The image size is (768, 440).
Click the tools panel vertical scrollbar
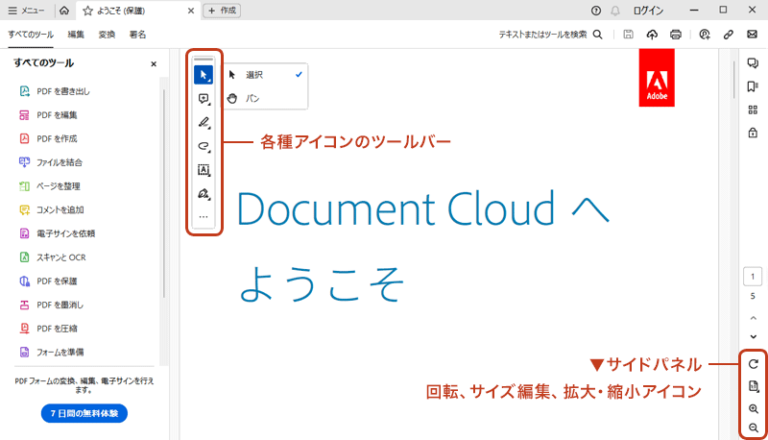(x=164, y=194)
